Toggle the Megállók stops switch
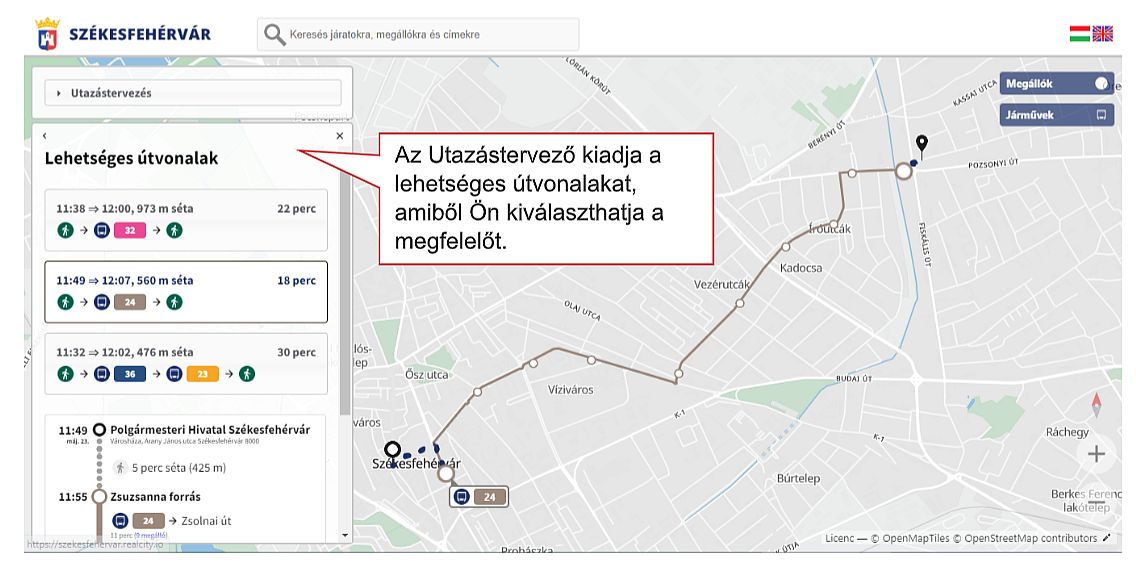Screen dimensions: 1136x569 coord(1101,84)
